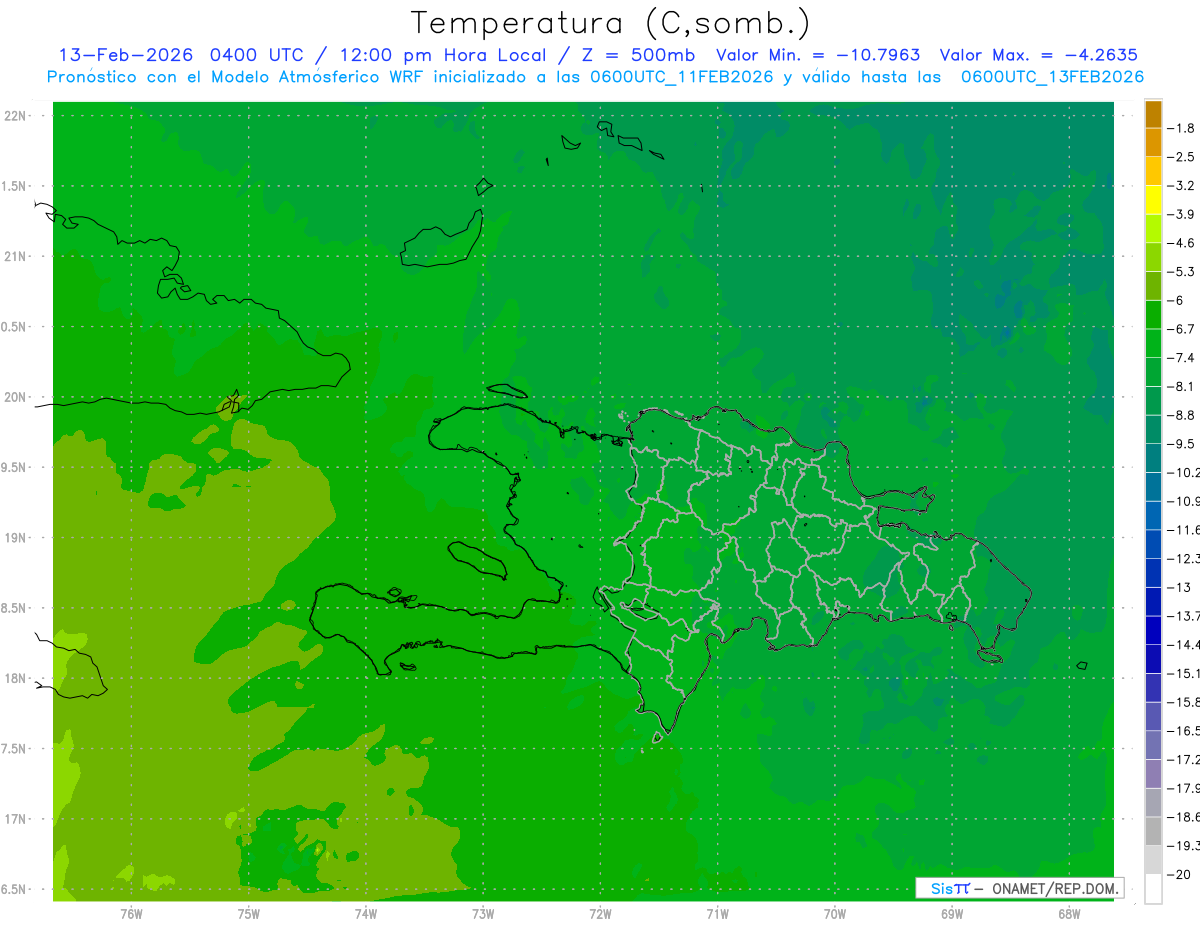
Task: Click the yellow legend swatch above -3.9
Action: (1153, 200)
